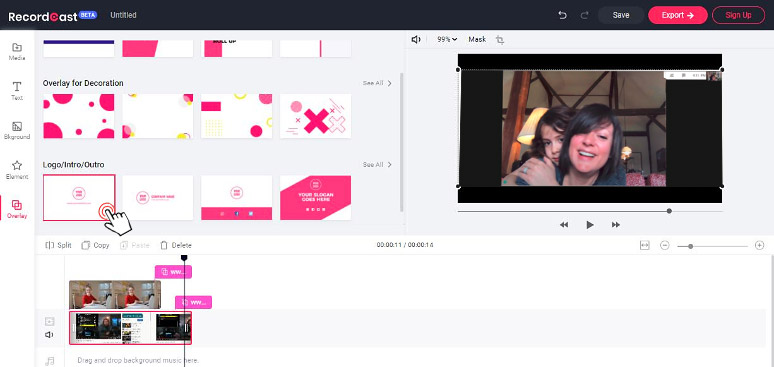The image size is (774, 367).
Task: Click the timeline zoom slider handle
Action: (691, 246)
